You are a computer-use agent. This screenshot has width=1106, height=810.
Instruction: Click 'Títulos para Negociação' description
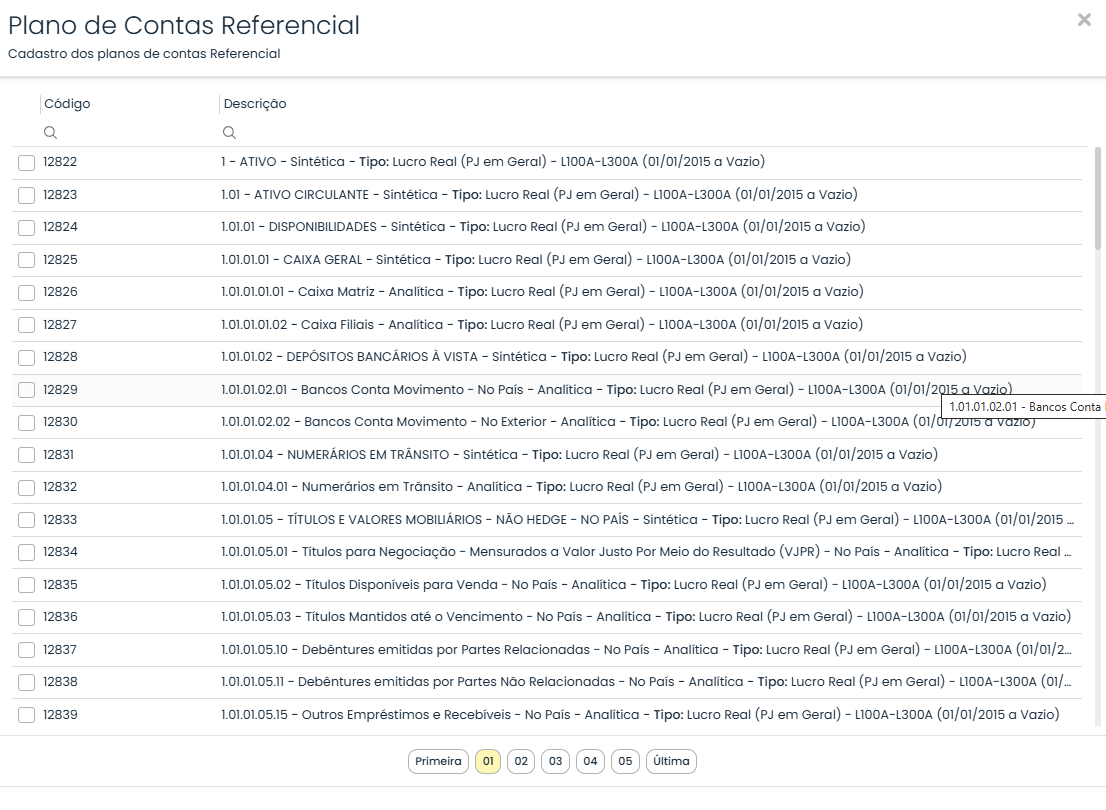[646, 551]
